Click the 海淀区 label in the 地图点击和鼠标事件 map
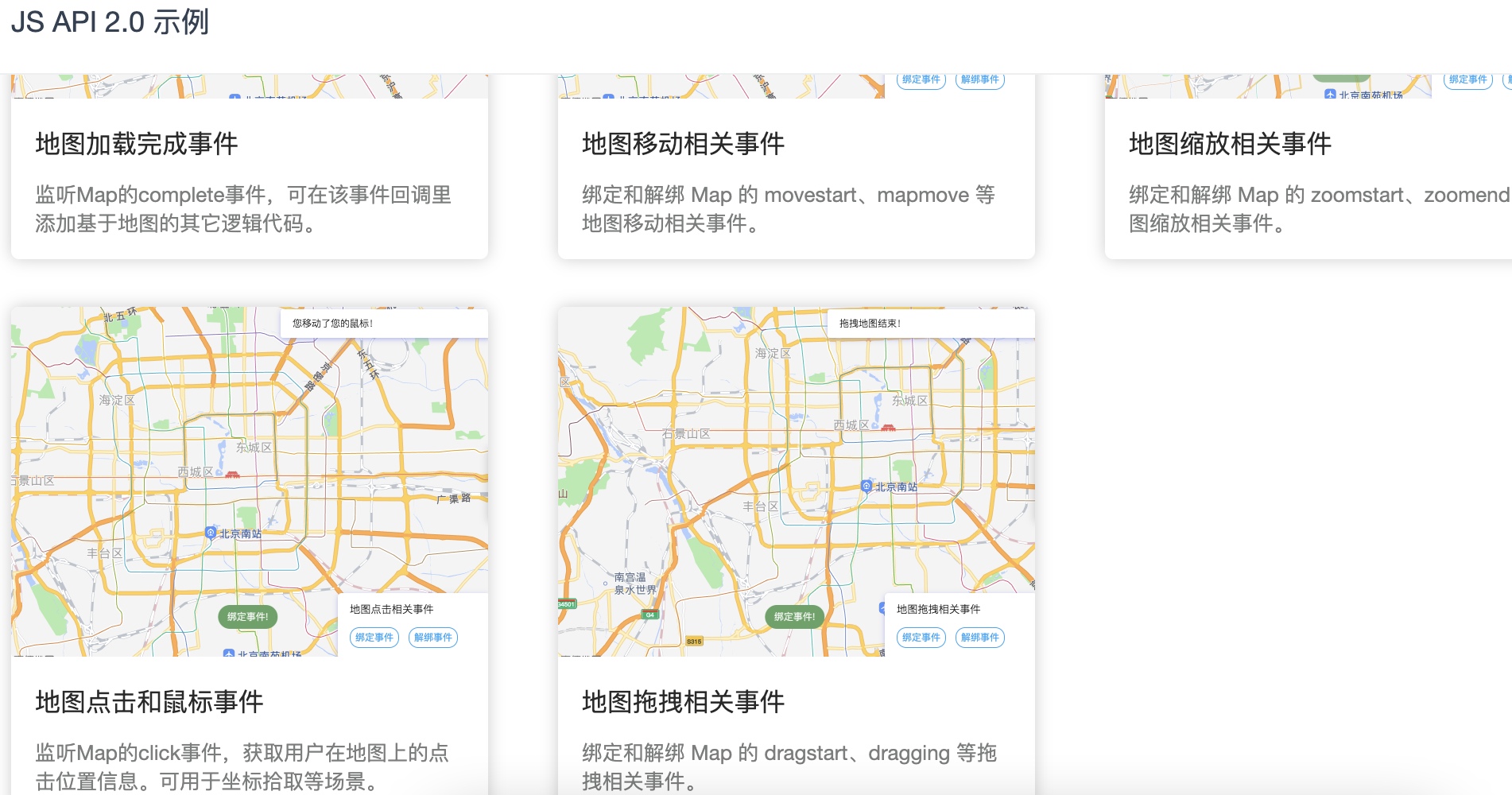Screen dimensions: 1512x795 coord(117,400)
